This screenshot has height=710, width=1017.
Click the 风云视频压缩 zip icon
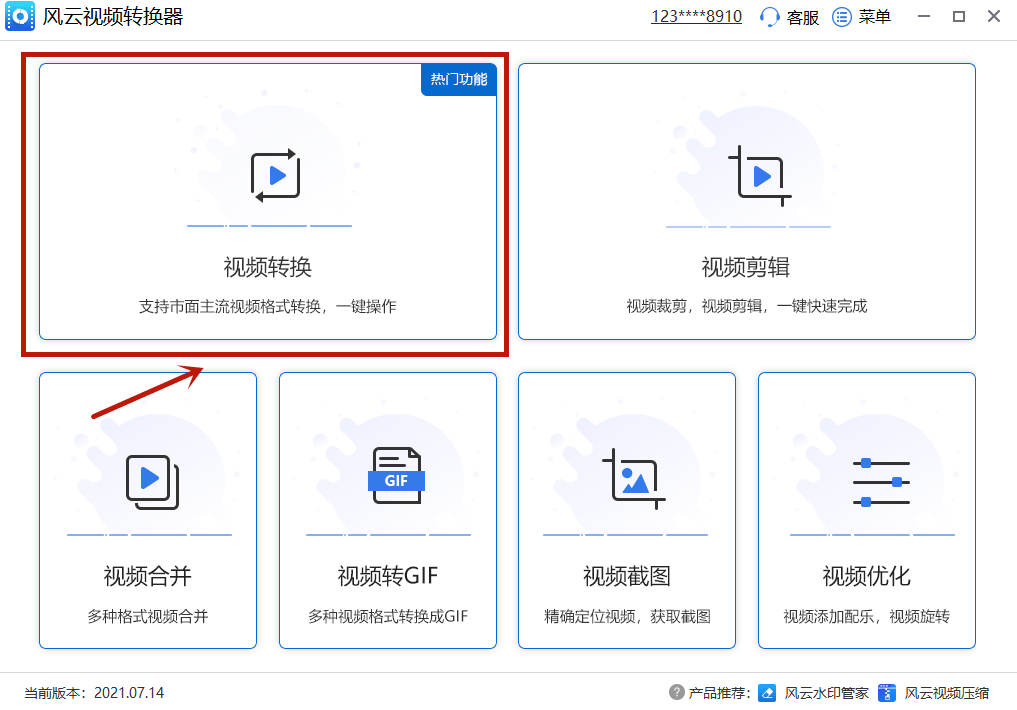[x=887, y=692]
